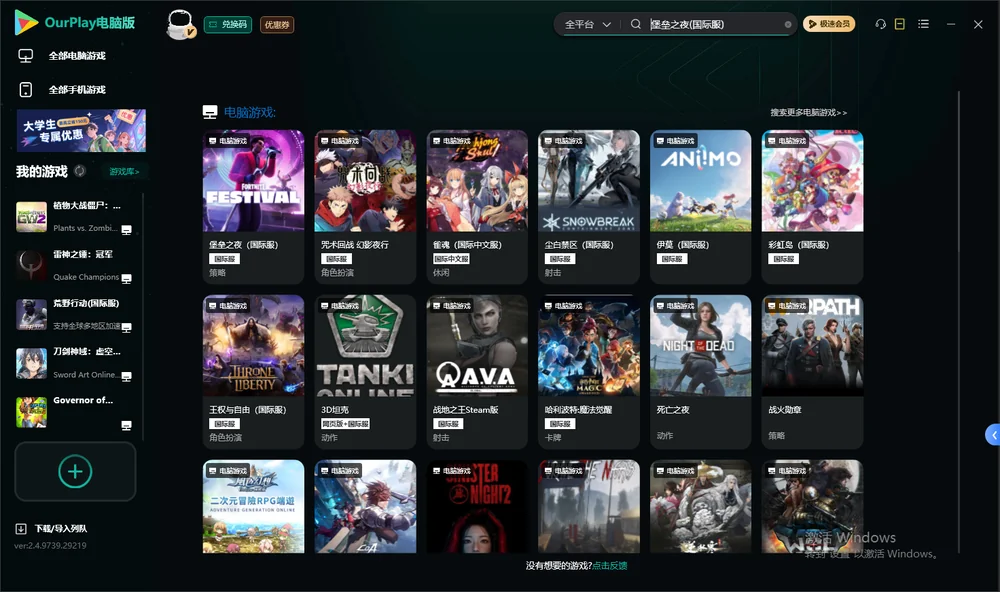The height and width of the screenshot is (592, 1000).
Task: Click the 优惠券 coupon button
Action: tap(277, 25)
